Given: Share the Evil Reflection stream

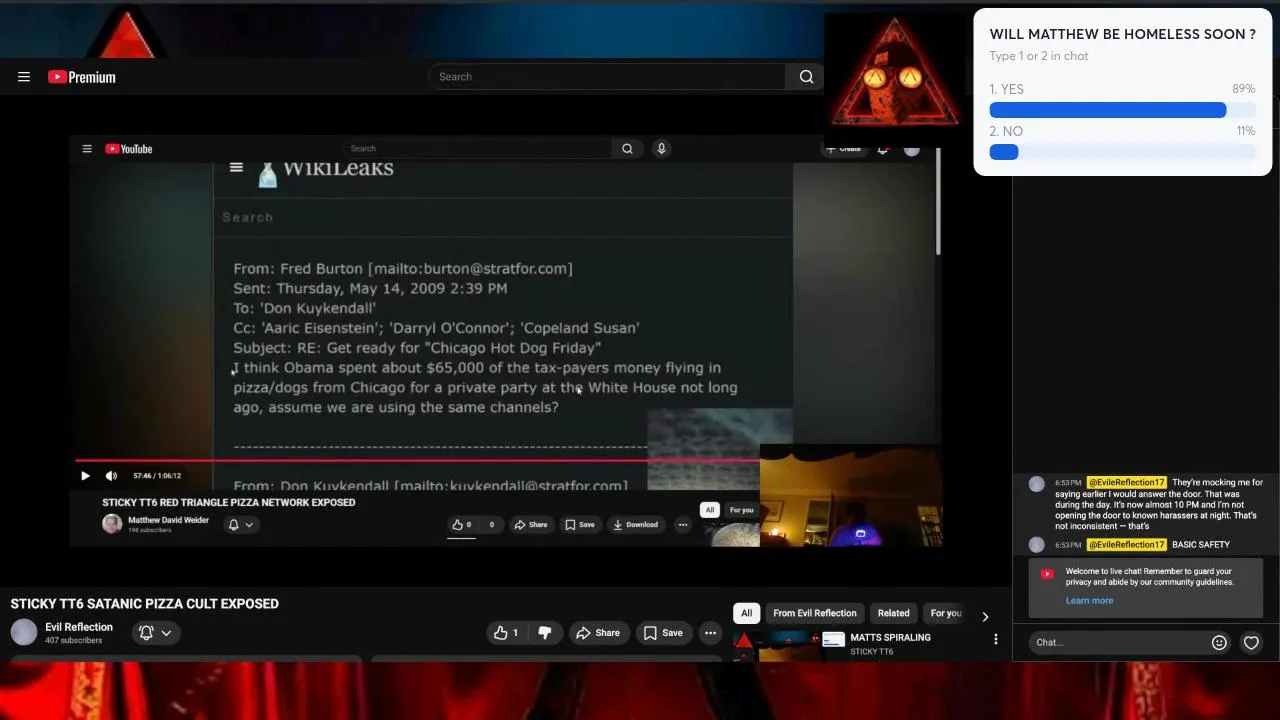Looking at the screenshot, I should coord(597,633).
